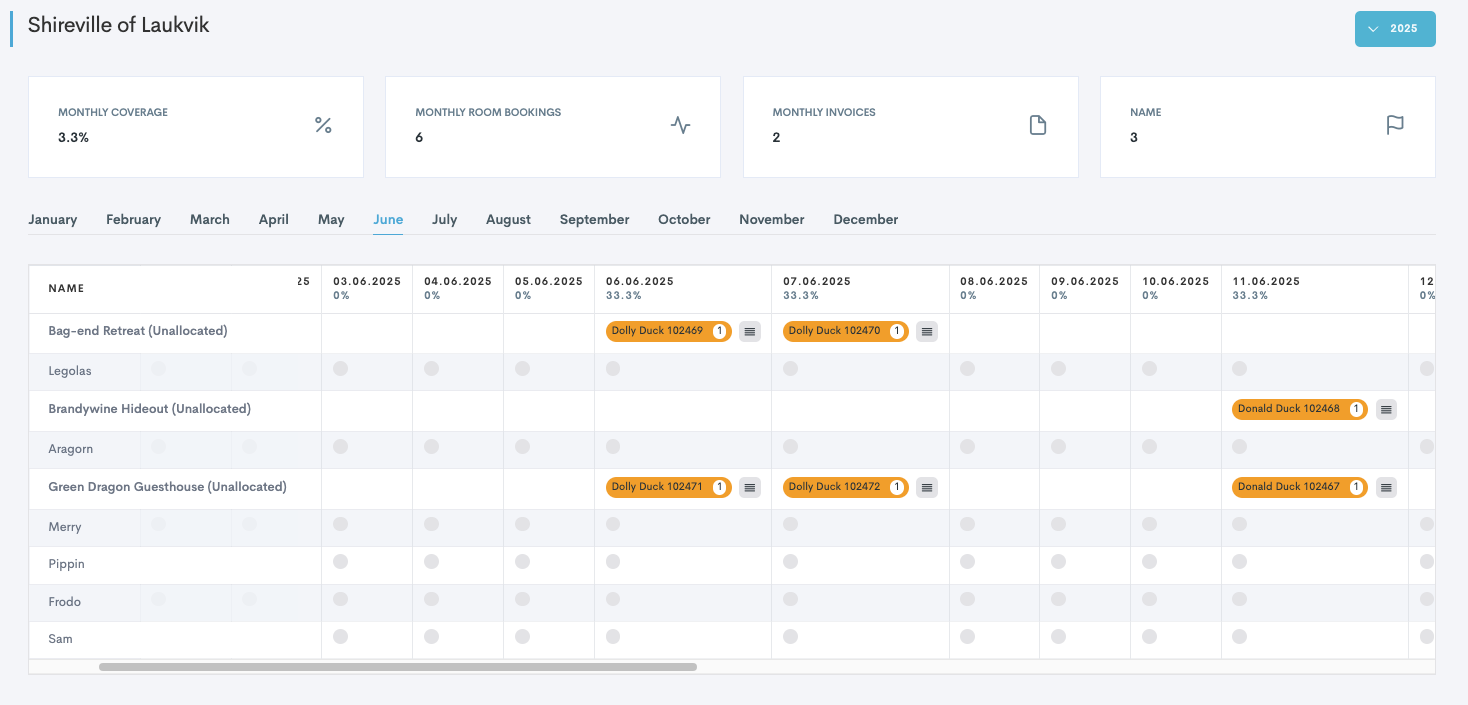Viewport: 1468px width, 705px height.
Task: Open list menu beside Dolly Duck 102470
Action: pyautogui.click(x=927, y=331)
